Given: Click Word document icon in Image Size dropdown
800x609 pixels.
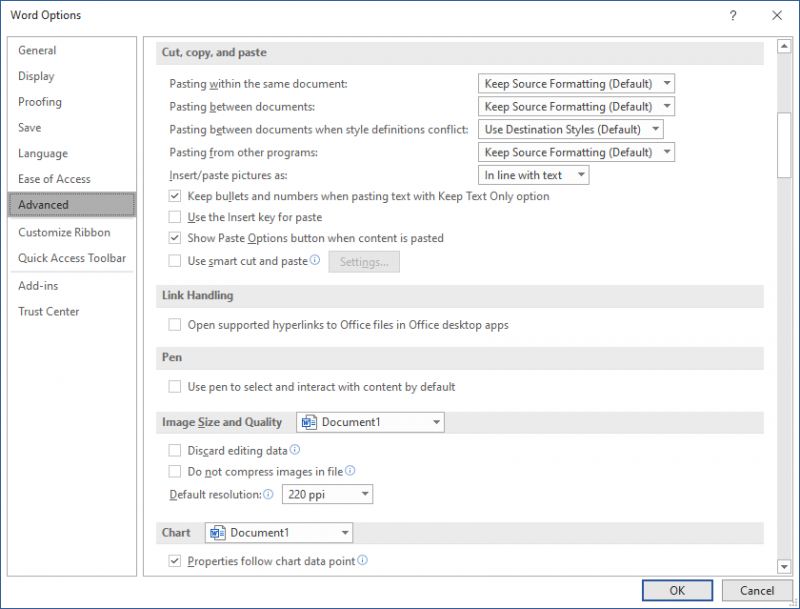Looking at the screenshot, I should (309, 422).
